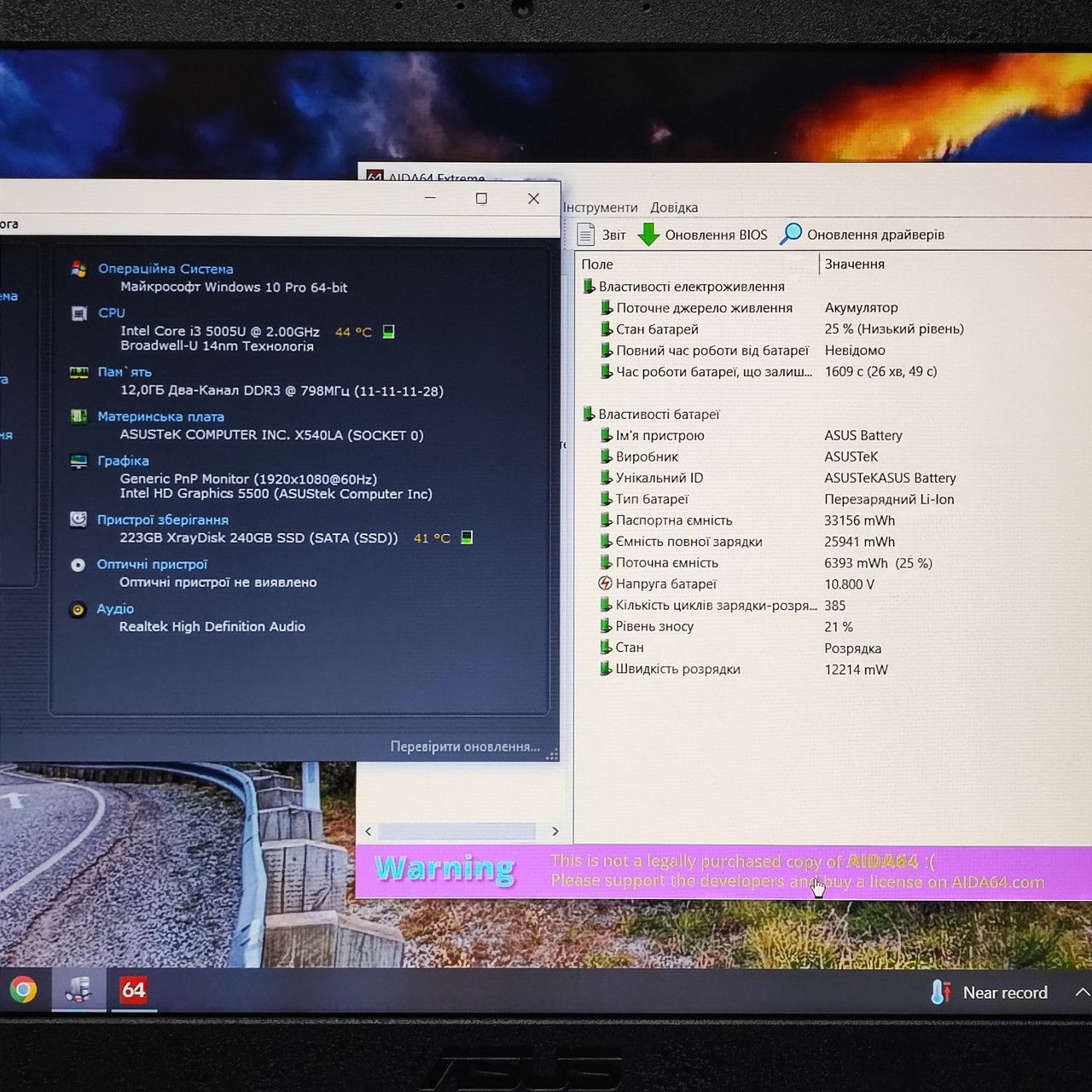Open the Інструменти menu in AIDA64
The width and height of the screenshot is (1092, 1092).
(x=601, y=207)
